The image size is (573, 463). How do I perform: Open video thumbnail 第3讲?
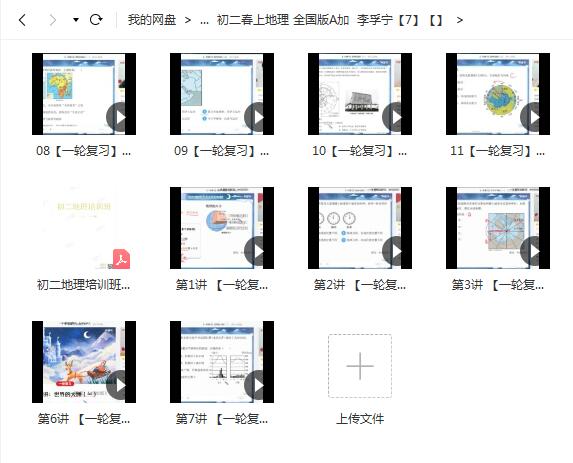[498, 228]
